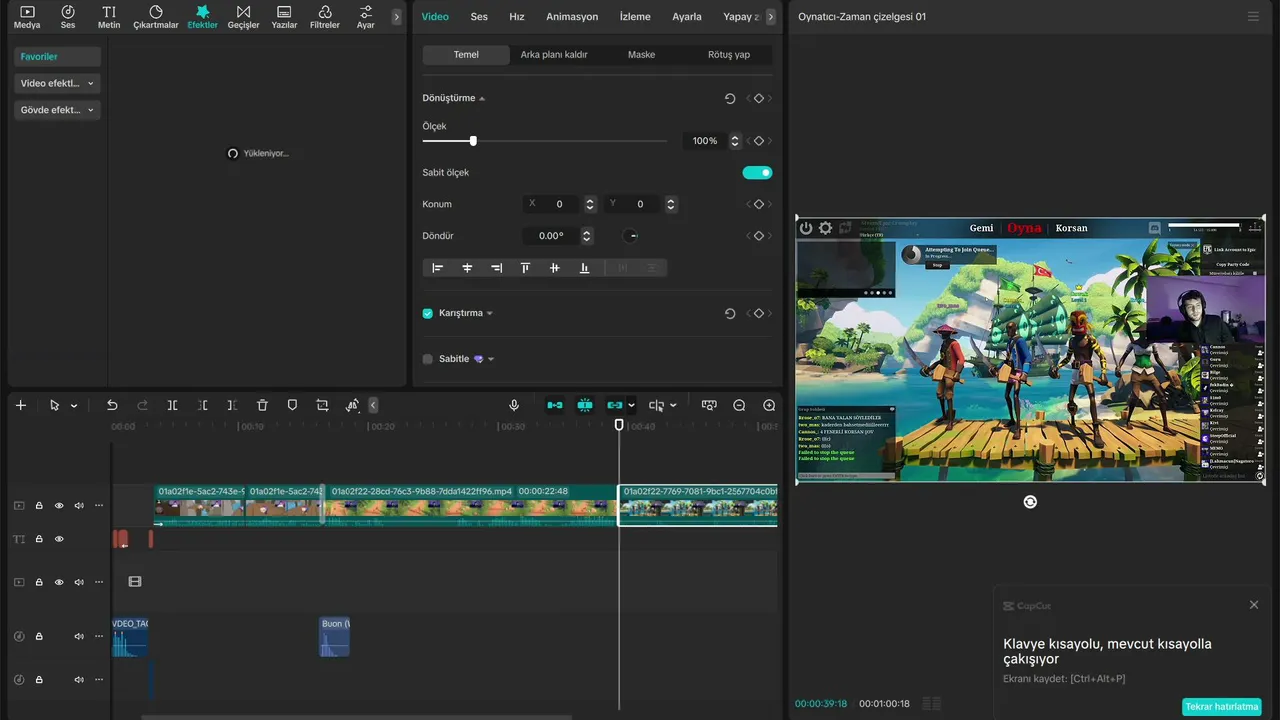Align the clip to the bottom edge
The height and width of the screenshot is (720, 1280).
[x=584, y=268]
